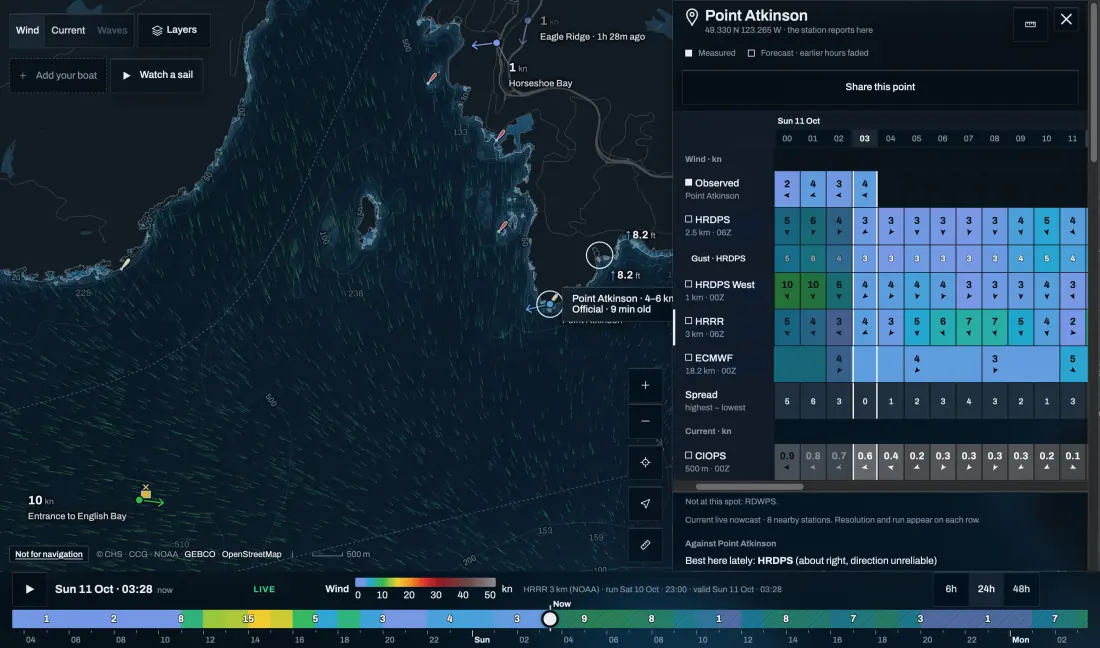The height and width of the screenshot is (648, 1100).
Task: Click the red marker south of Horseshoe Bay
Action: click(500, 135)
